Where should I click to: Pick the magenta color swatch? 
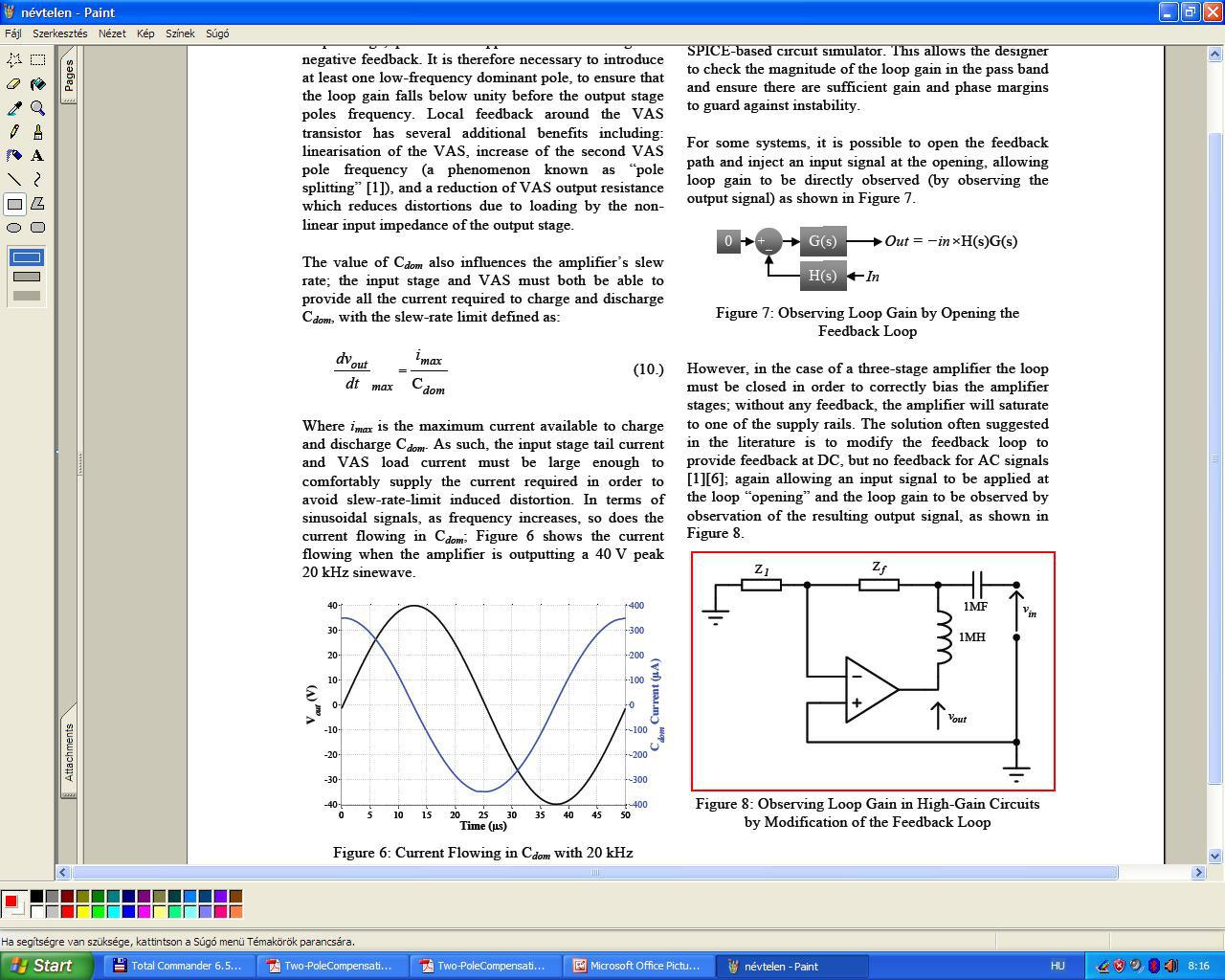pyautogui.click(x=144, y=912)
